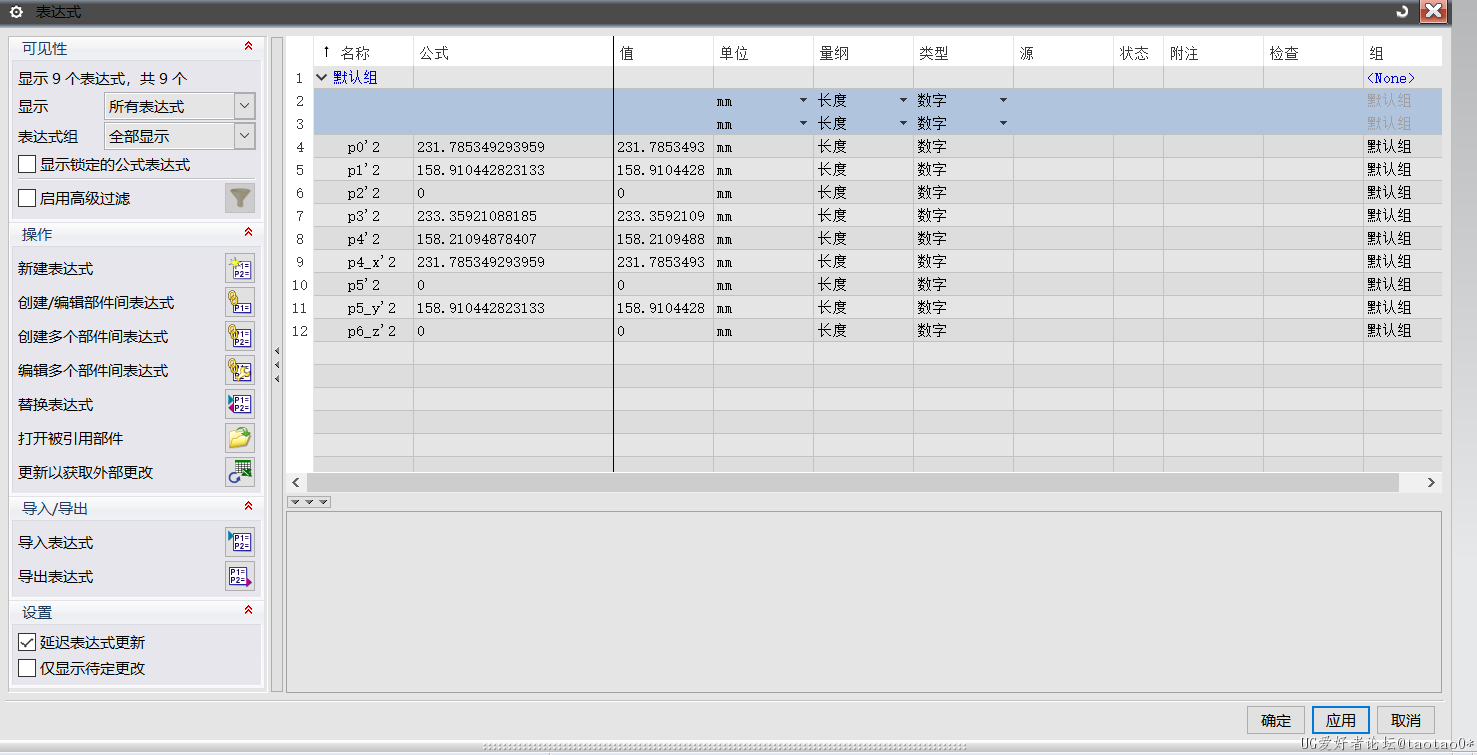This screenshot has width=1477, height=755.
Task: Click the horizontal scrollbar right arrow
Action: click(1431, 482)
